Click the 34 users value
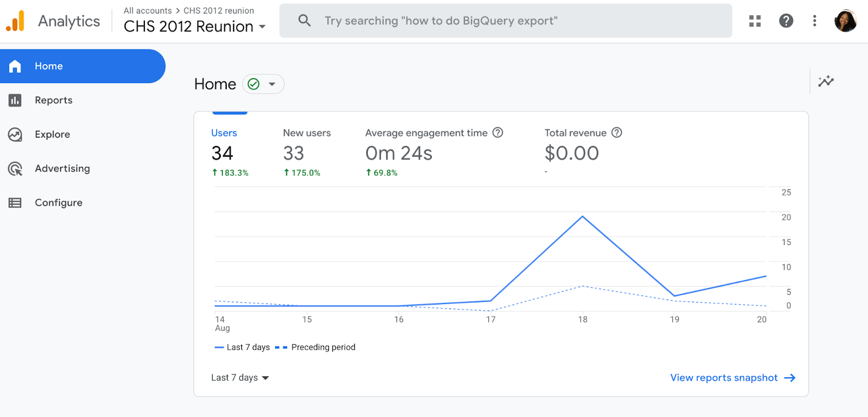The width and height of the screenshot is (868, 417). tap(222, 153)
